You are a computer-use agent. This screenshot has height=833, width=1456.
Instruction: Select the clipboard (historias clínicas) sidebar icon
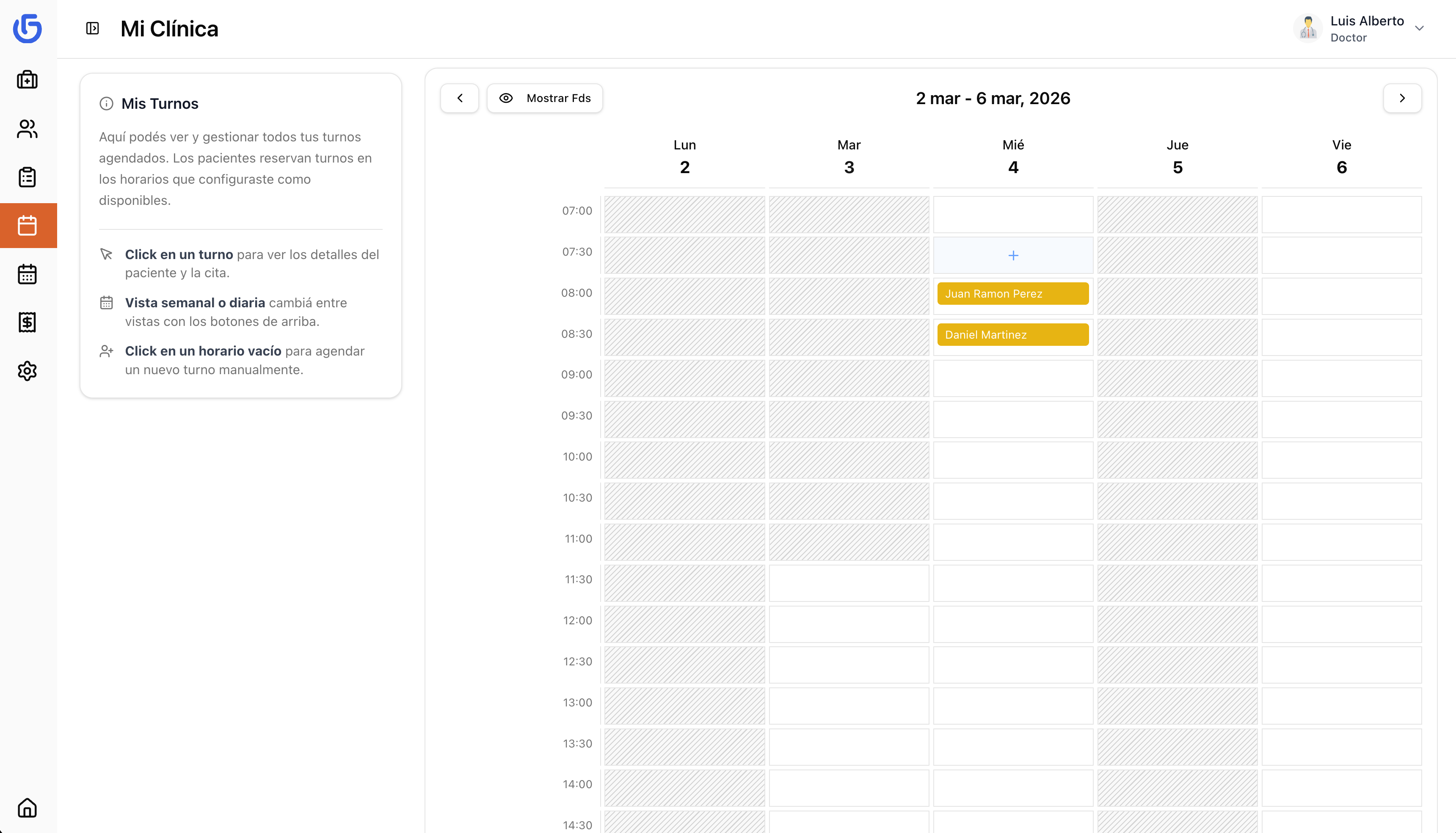(x=28, y=177)
